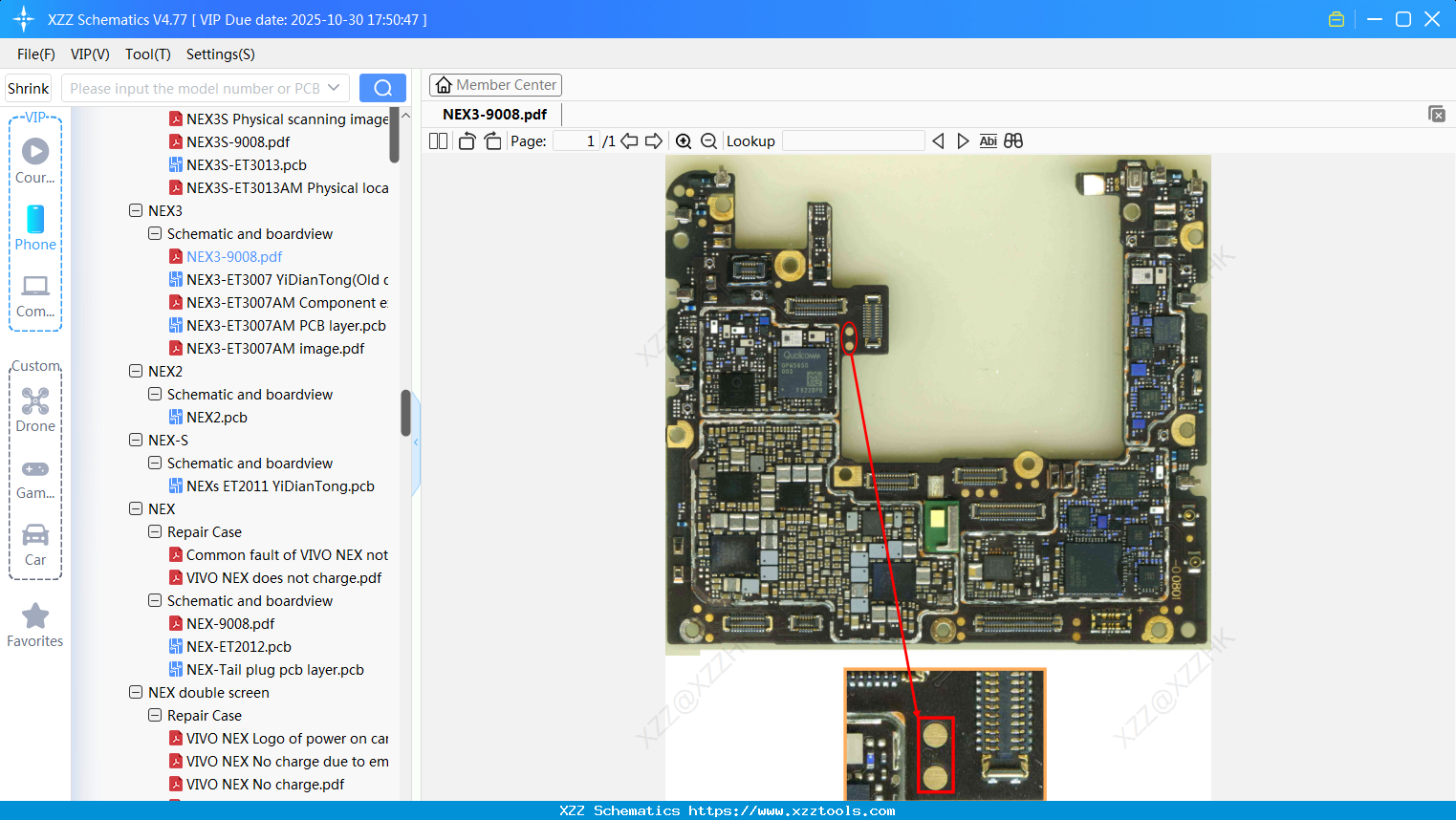Click the zoom in magnifier icon
The image size is (1456, 820).
click(684, 141)
